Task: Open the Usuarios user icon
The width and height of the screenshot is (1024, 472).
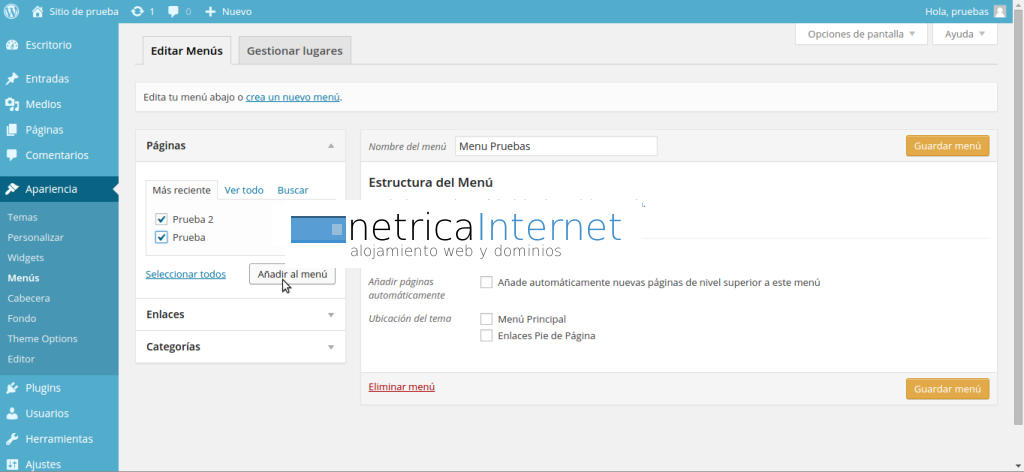Action: (x=12, y=413)
